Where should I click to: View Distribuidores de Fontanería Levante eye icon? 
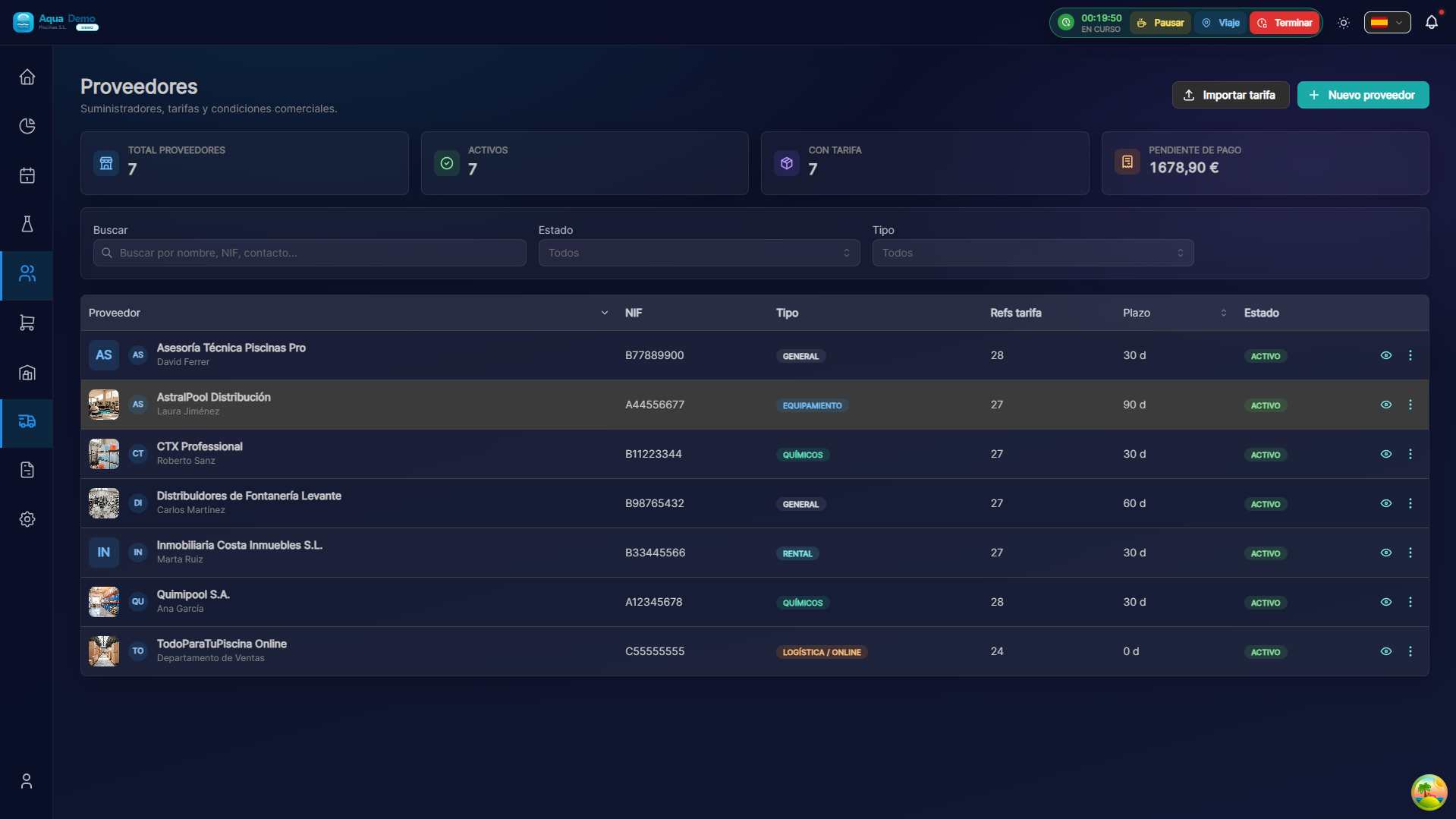(x=1385, y=503)
